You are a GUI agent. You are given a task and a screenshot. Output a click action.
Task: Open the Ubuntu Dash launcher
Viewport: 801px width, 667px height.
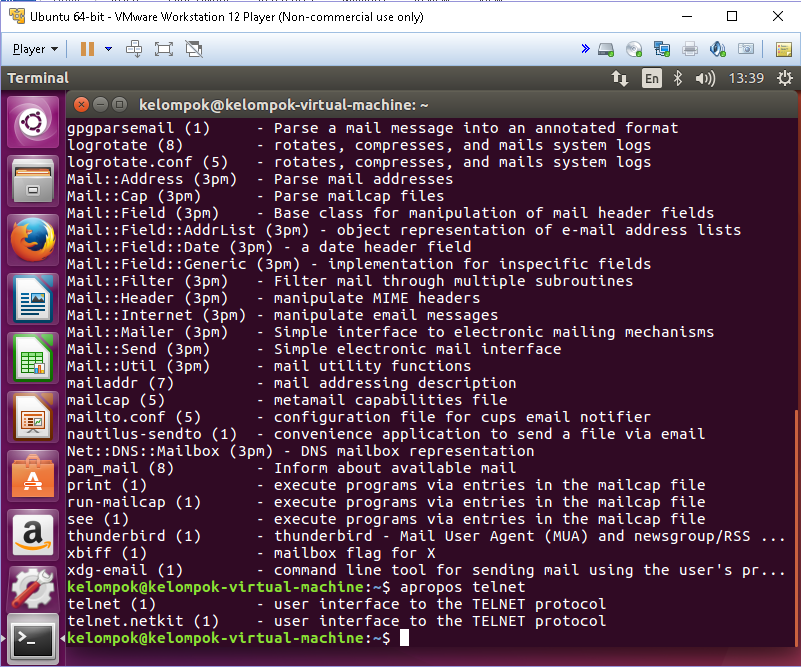[33, 122]
